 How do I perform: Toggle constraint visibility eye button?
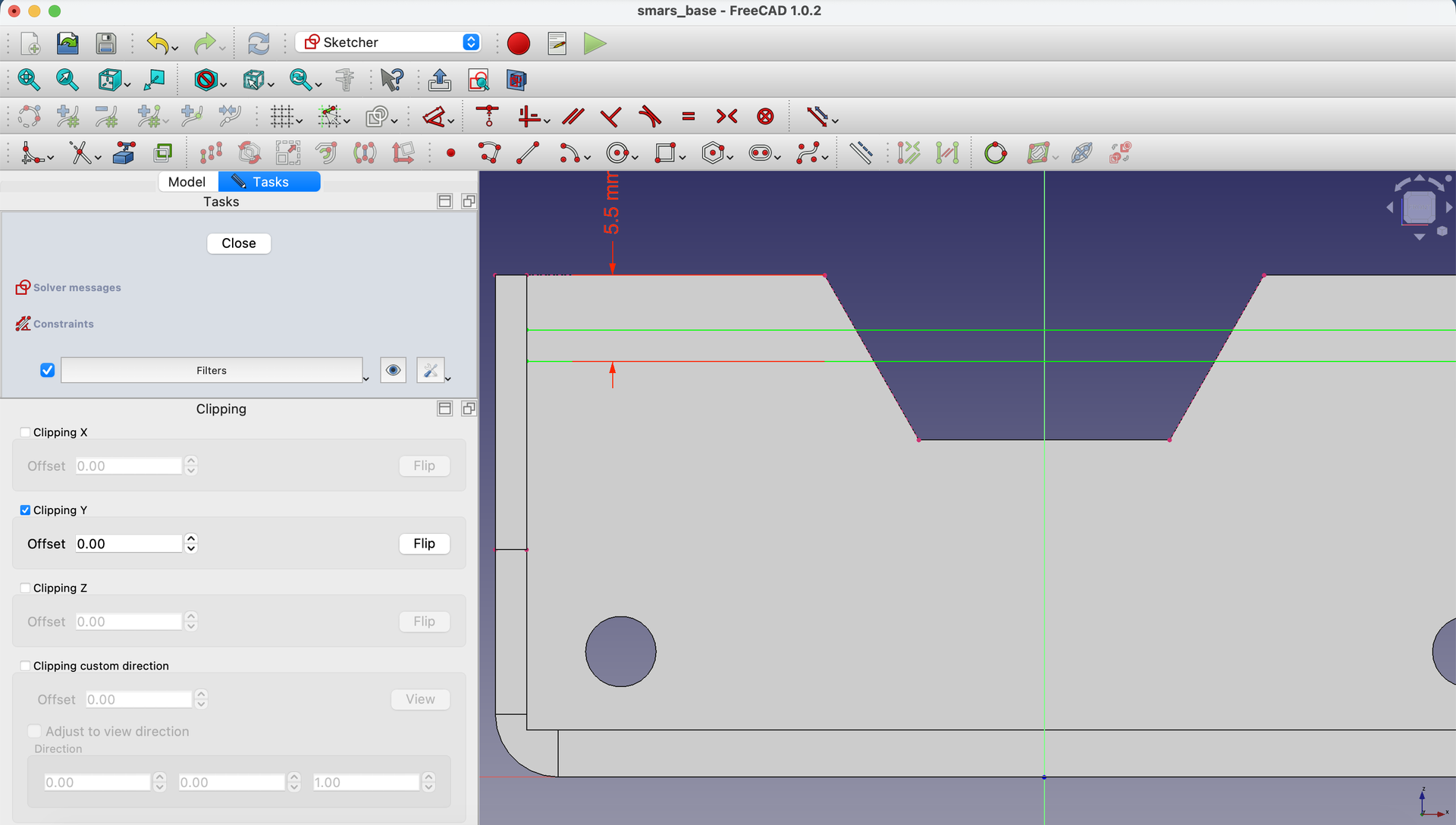pyautogui.click(x=393, y=370)
